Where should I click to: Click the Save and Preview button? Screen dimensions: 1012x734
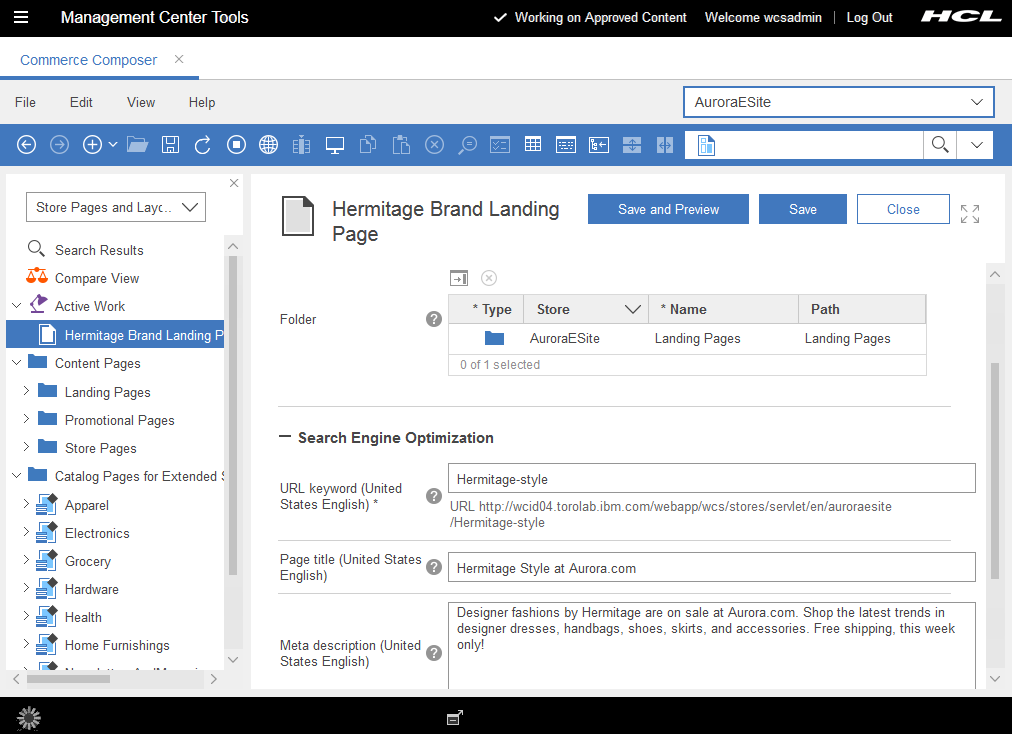(668, 209)
